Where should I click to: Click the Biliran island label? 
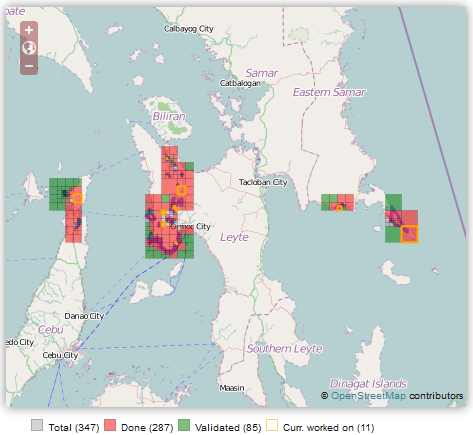click(169, 116)
